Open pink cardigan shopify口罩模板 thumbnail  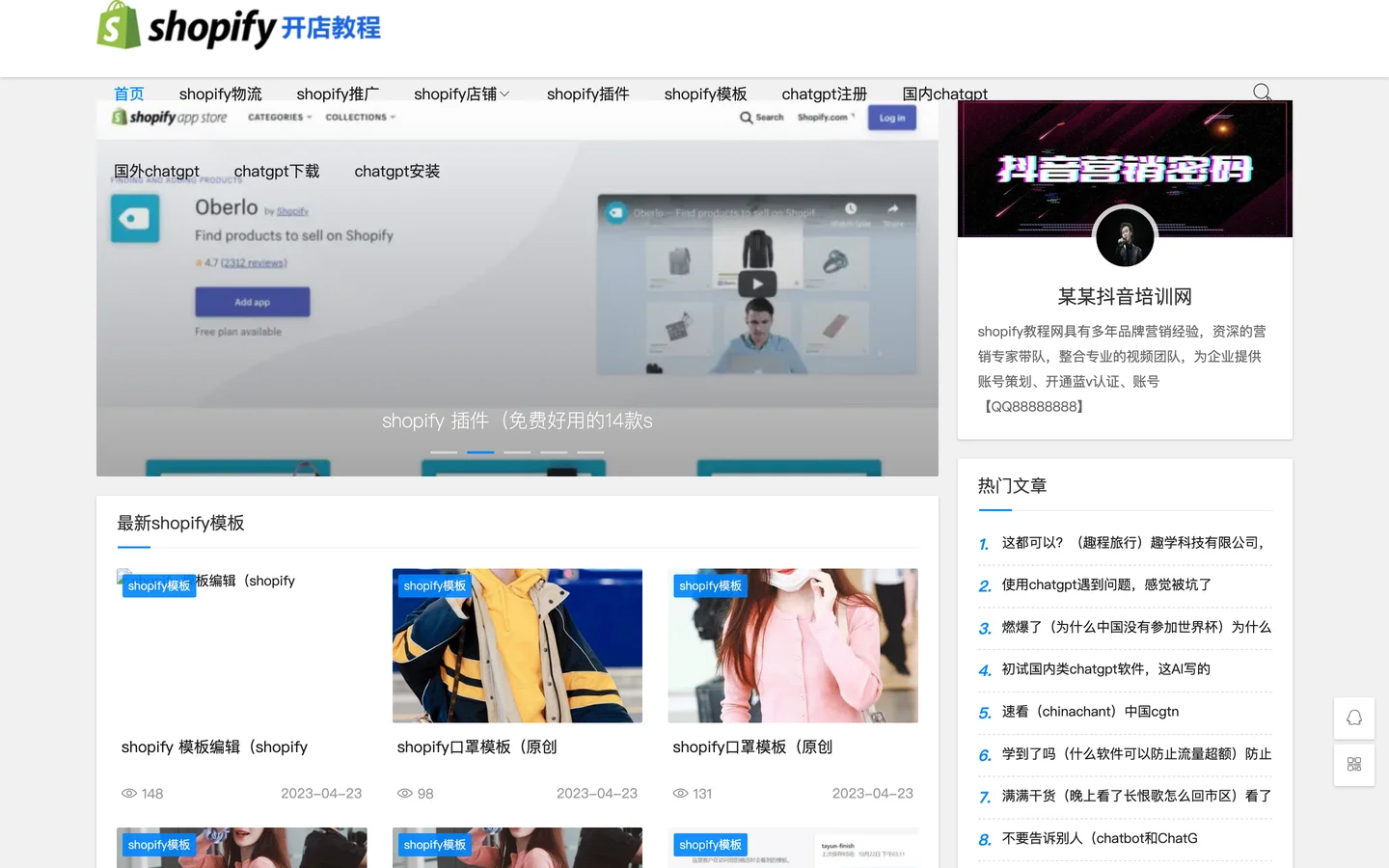click(x=793, y=645)
